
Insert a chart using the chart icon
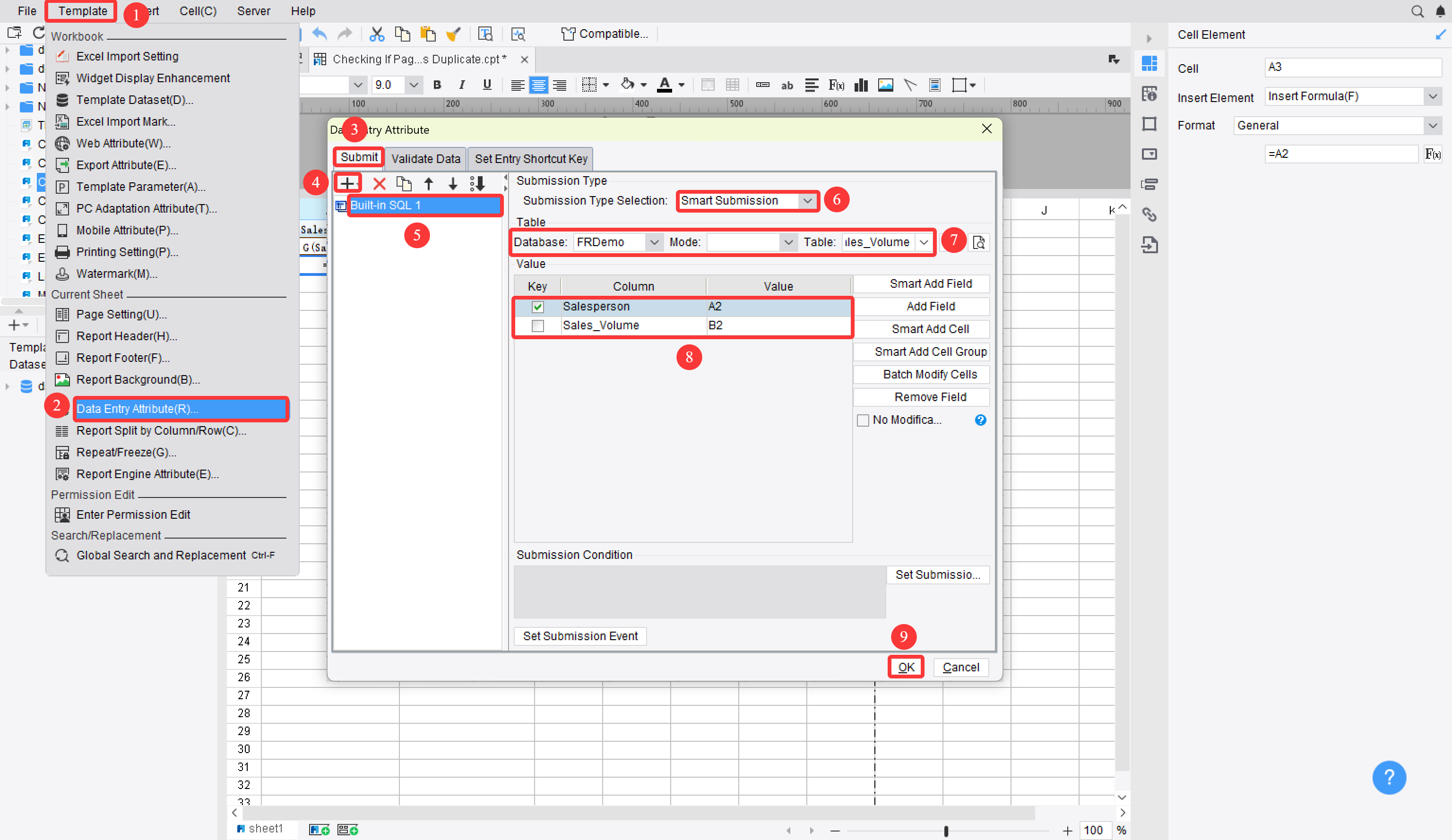861,85
